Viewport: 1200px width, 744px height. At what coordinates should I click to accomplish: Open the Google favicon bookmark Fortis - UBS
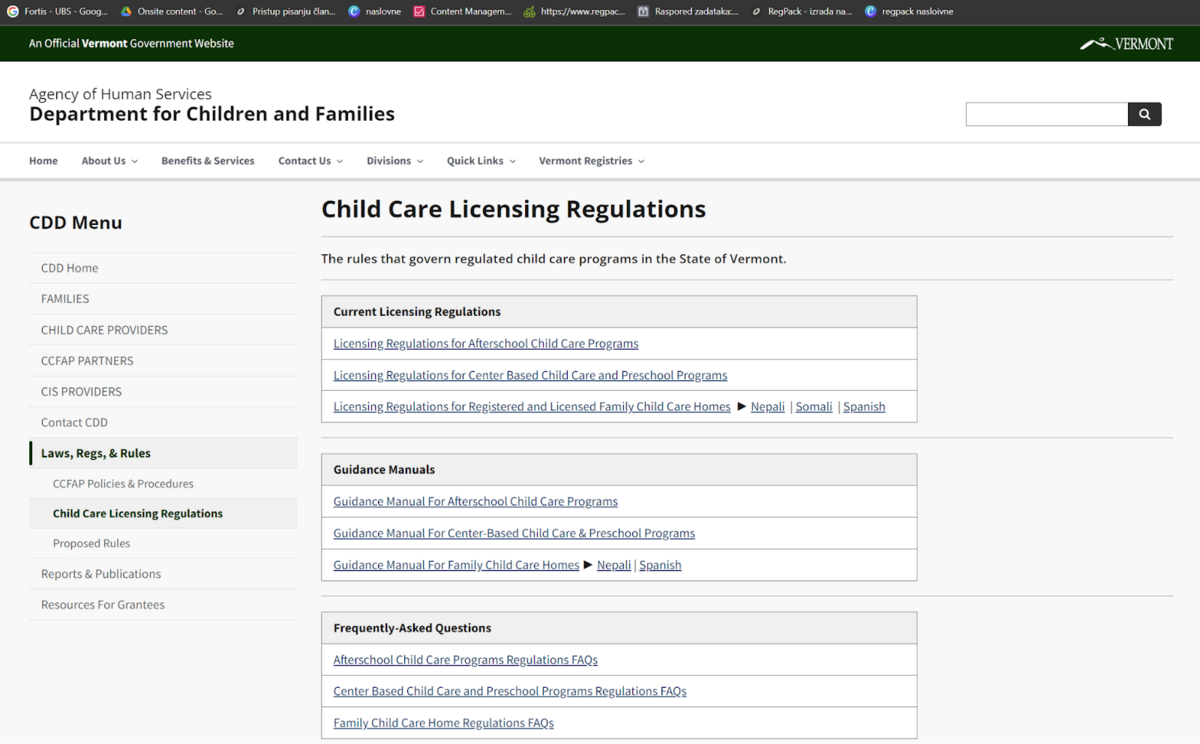tap(58, 12)
